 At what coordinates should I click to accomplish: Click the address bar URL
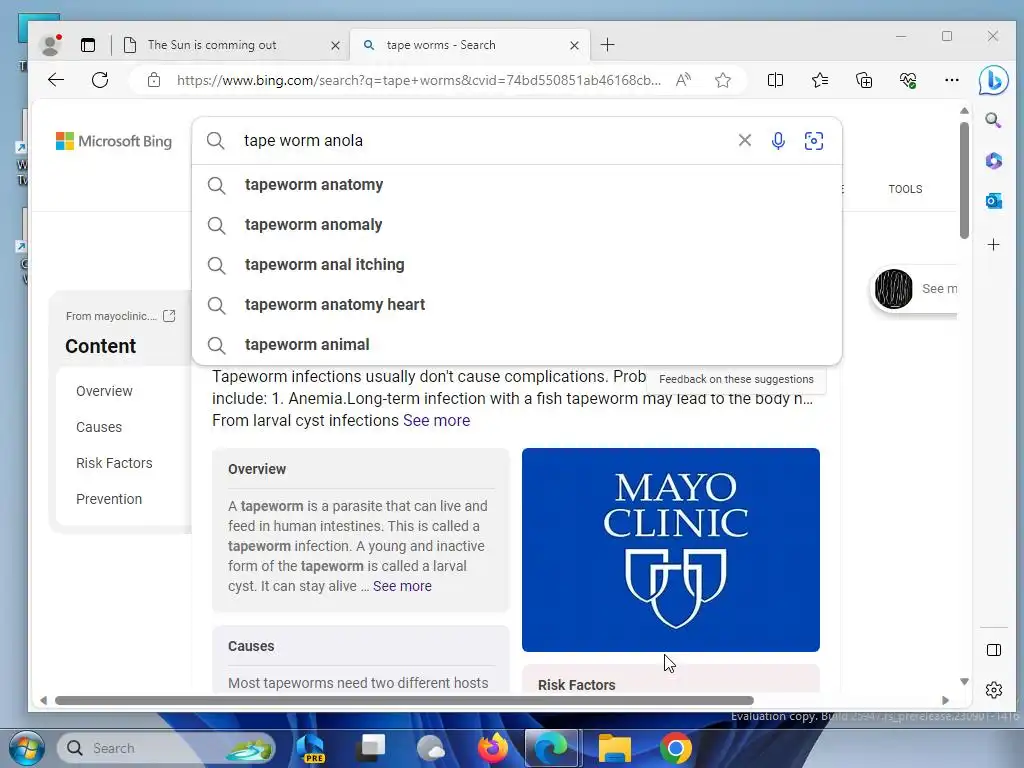(x=419, y=80)
